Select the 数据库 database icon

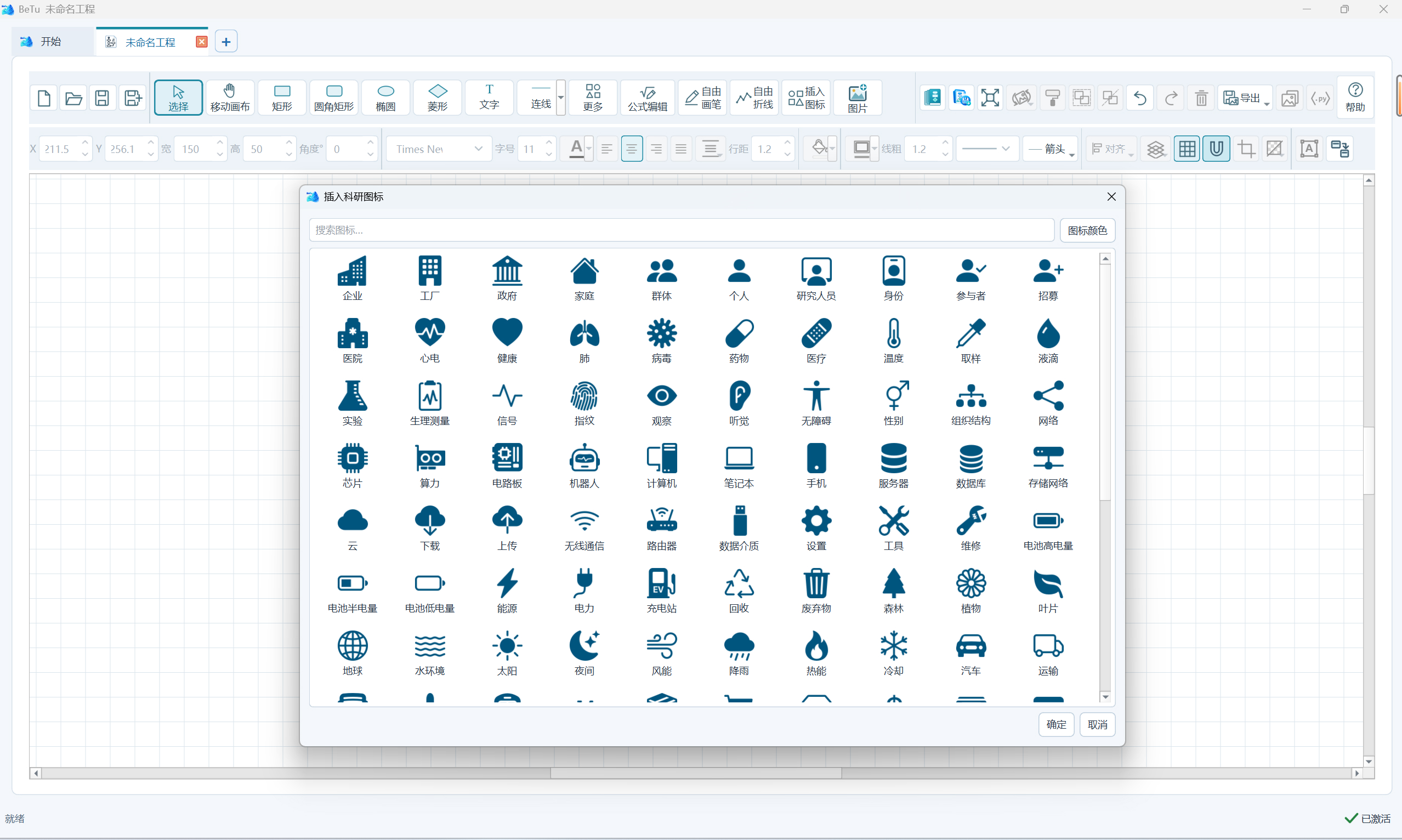click(x=970, y=466)
